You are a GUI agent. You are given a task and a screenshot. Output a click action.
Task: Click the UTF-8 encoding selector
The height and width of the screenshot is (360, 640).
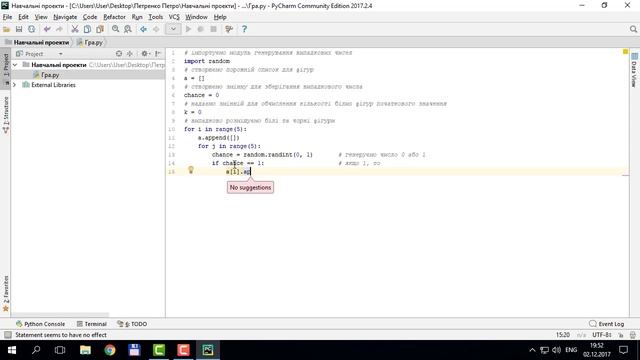[602, 335]
